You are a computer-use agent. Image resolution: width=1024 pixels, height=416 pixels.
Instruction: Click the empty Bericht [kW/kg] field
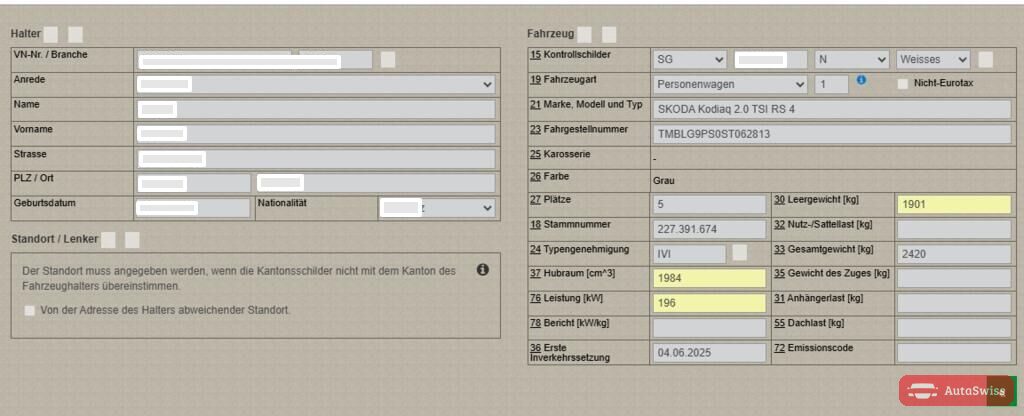coord(709,328)
